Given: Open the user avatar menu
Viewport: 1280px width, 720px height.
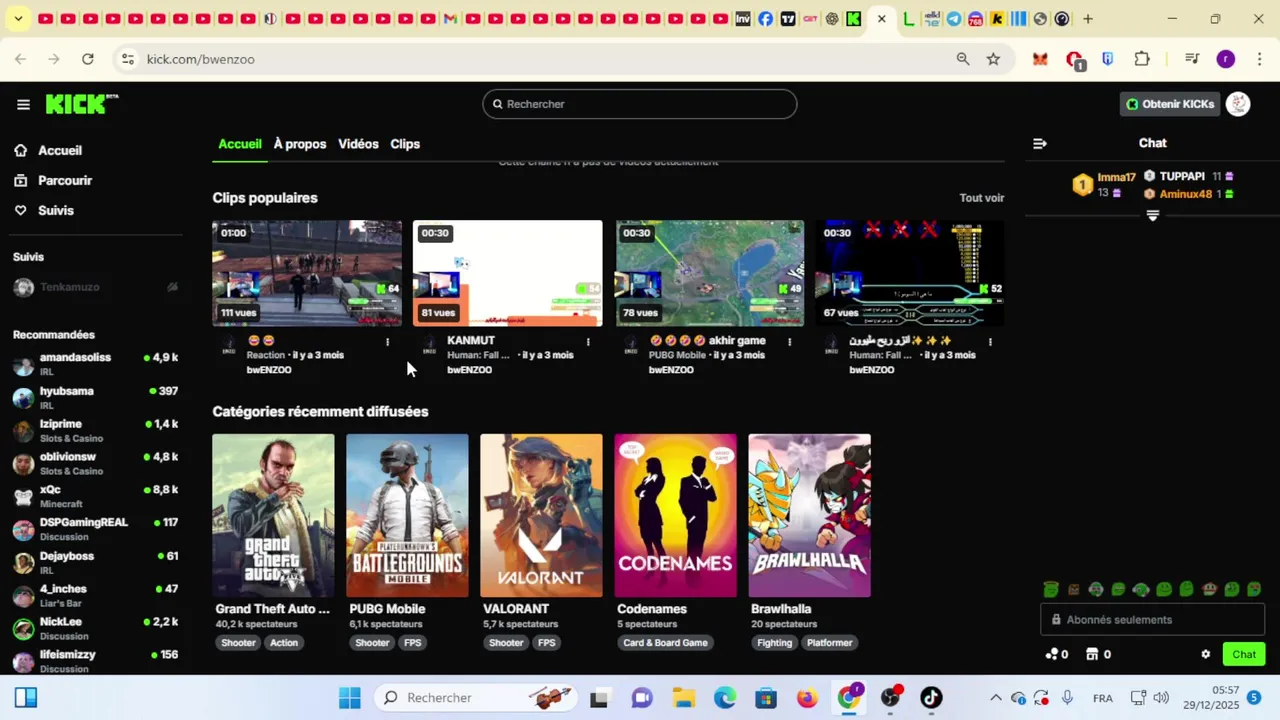Looking at the screenshot, I should tap(1238, 104).
